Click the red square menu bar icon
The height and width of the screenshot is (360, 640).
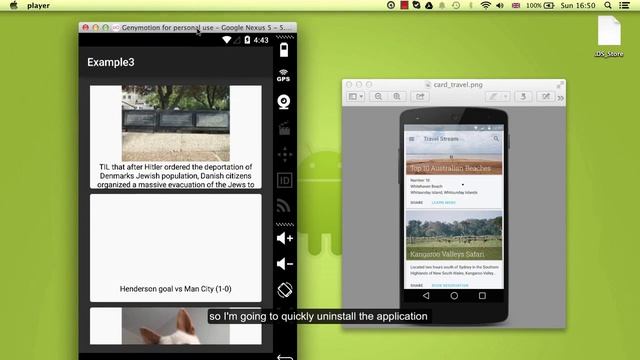click(404, 5)
